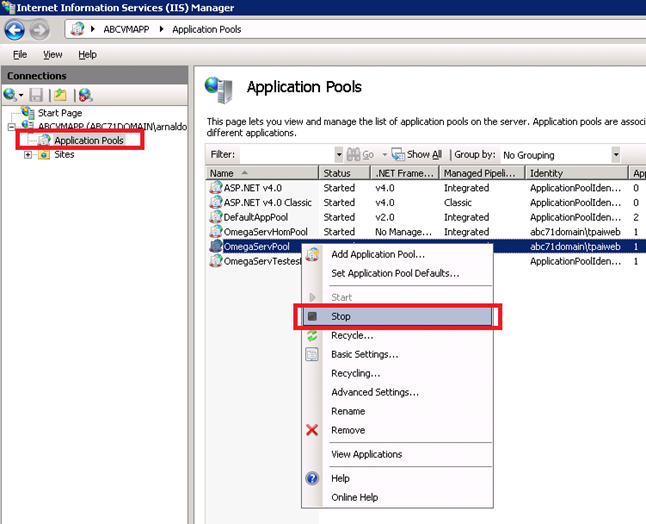Click the Help question mark icon
Image resolution: width=646 pixels, height=524 pixels.
coord(312,478)
